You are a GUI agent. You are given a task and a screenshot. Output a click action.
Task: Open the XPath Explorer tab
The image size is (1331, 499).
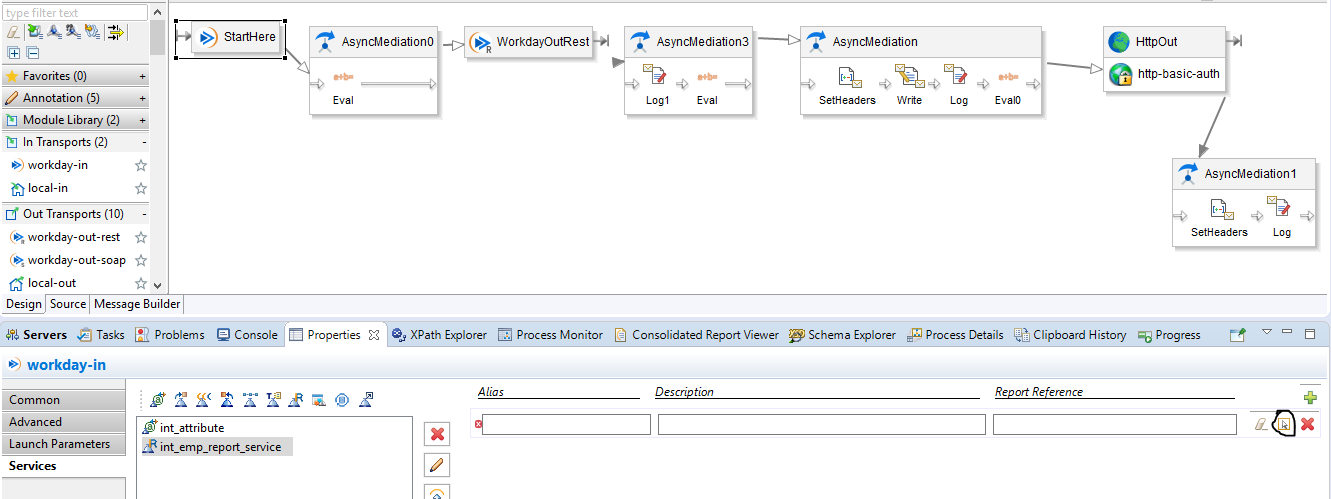coord(439,335)
